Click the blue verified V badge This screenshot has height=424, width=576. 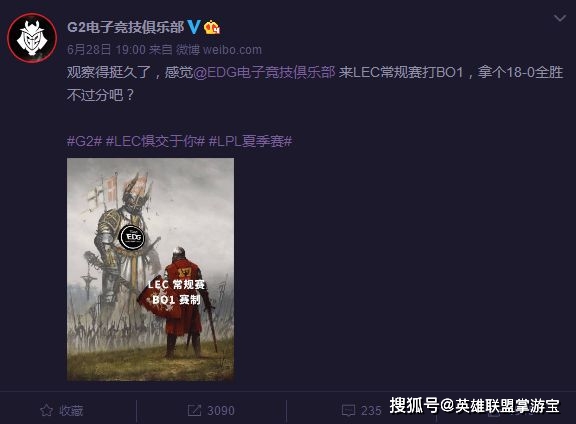[x=194, y=27]
